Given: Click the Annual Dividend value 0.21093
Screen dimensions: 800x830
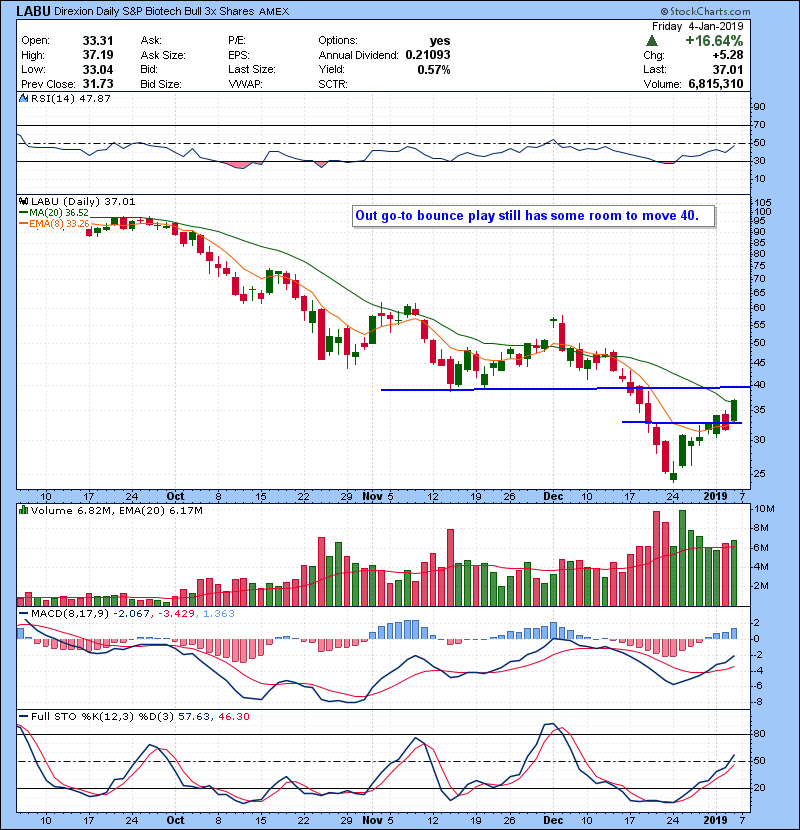Looking at the screenshot, I should tap(428, 55).
